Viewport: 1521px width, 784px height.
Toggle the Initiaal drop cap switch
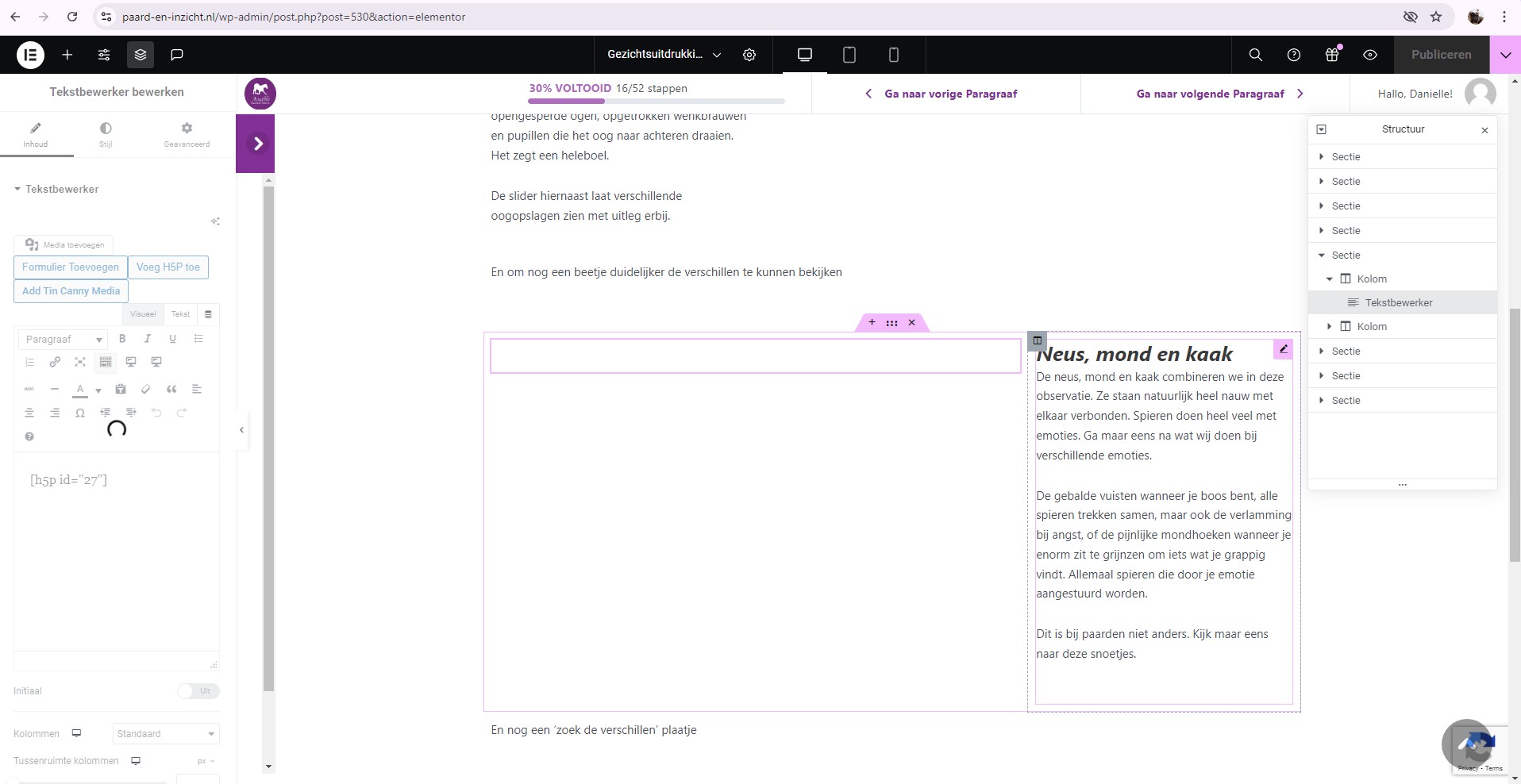(198, 691)
